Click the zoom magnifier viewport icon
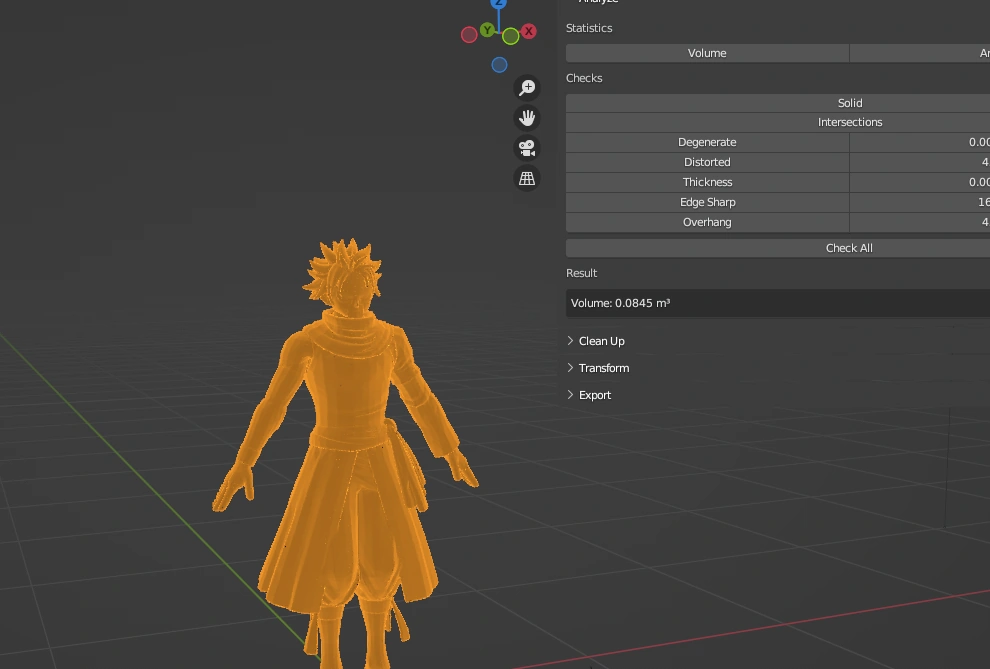Viewport: 990px width, 669px height. (527, 88)
